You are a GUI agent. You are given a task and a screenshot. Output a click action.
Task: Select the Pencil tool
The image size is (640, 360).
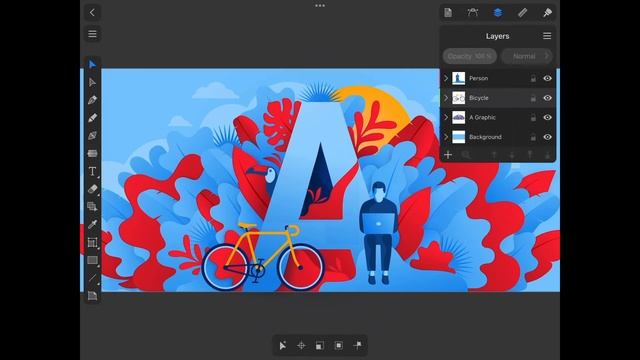(92, 118)
